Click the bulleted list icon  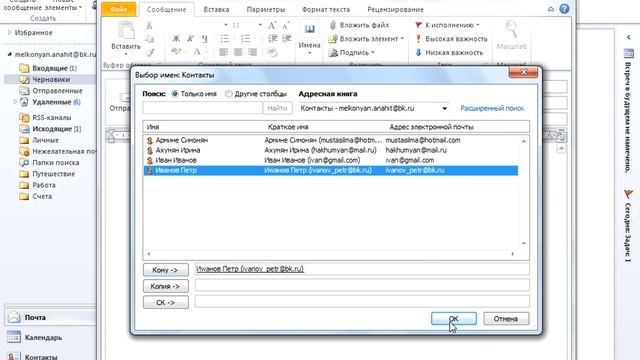click(224, 39)
